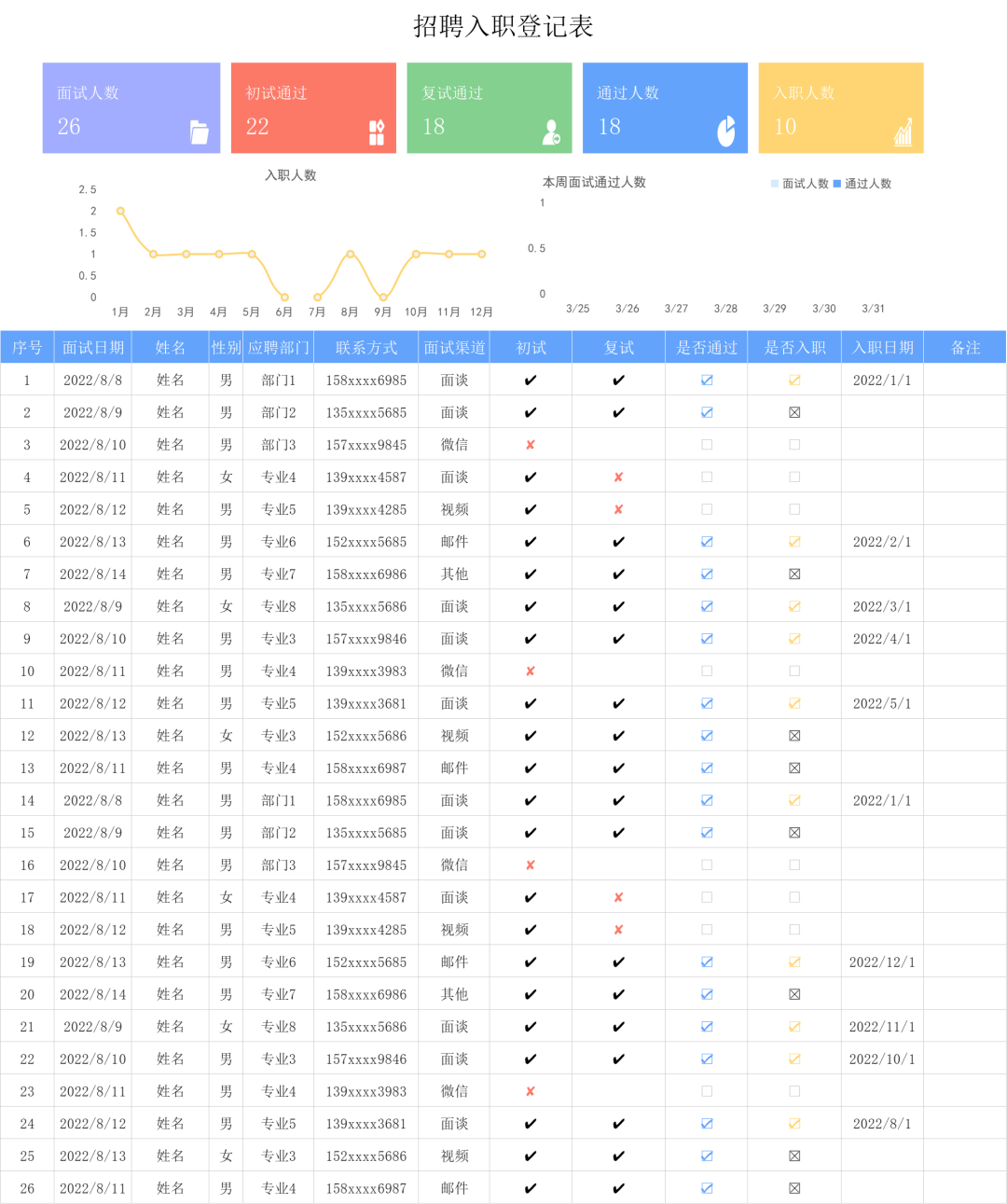The image size is (1007, 1204).
Task: Select the yellow 入职人数 10 card
Action: point(841,108)
